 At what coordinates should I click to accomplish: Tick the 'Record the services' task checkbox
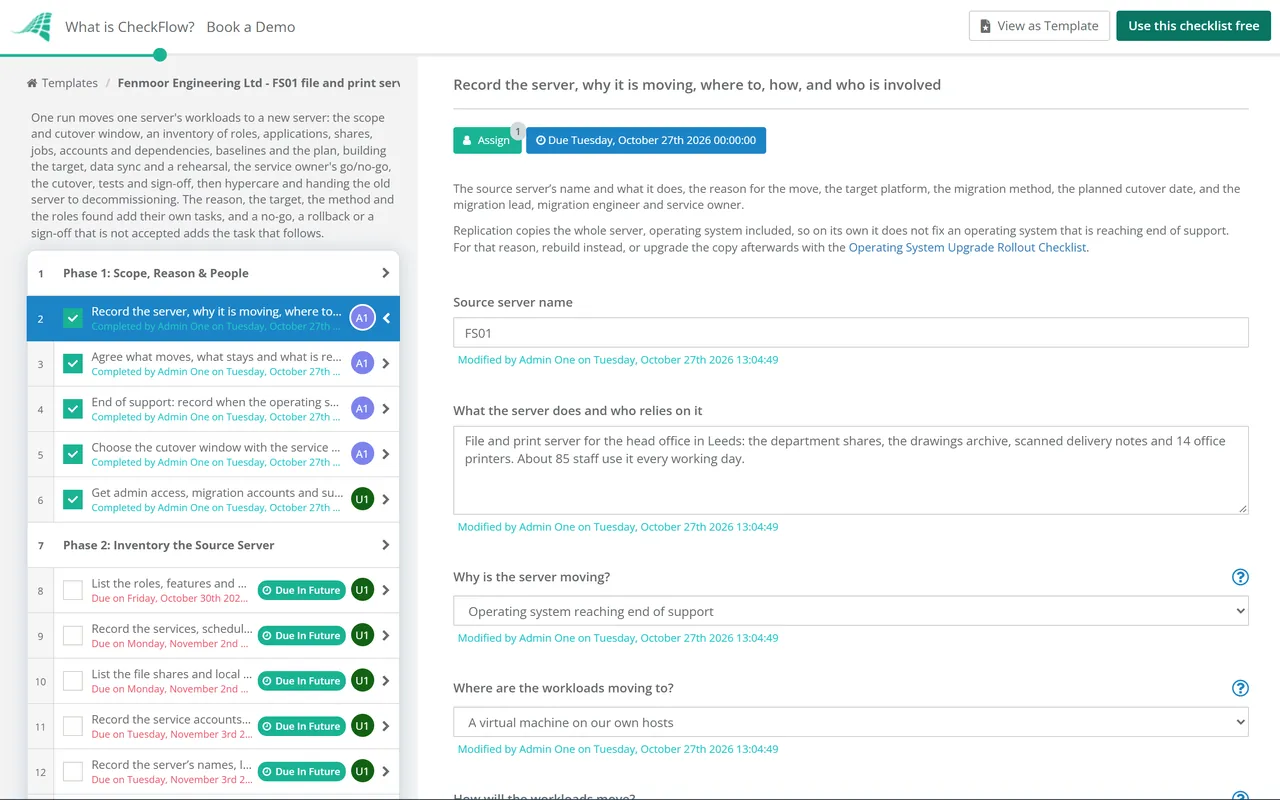[73, 635]
